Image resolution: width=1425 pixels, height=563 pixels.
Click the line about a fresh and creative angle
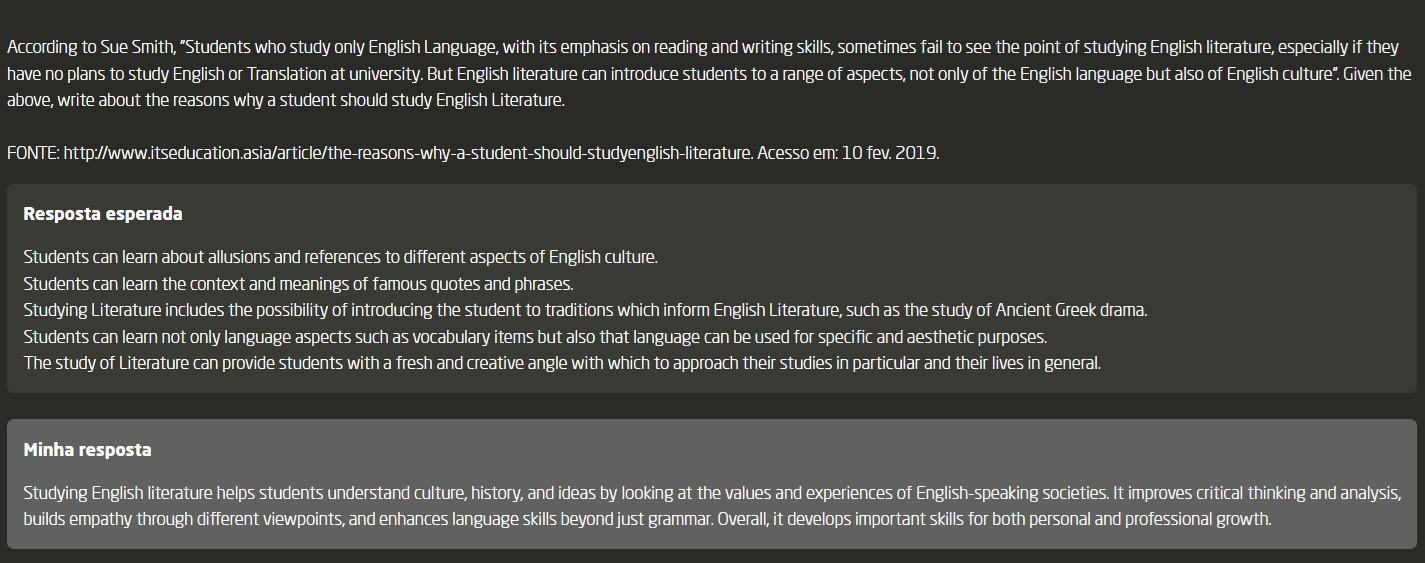[561, 363]
